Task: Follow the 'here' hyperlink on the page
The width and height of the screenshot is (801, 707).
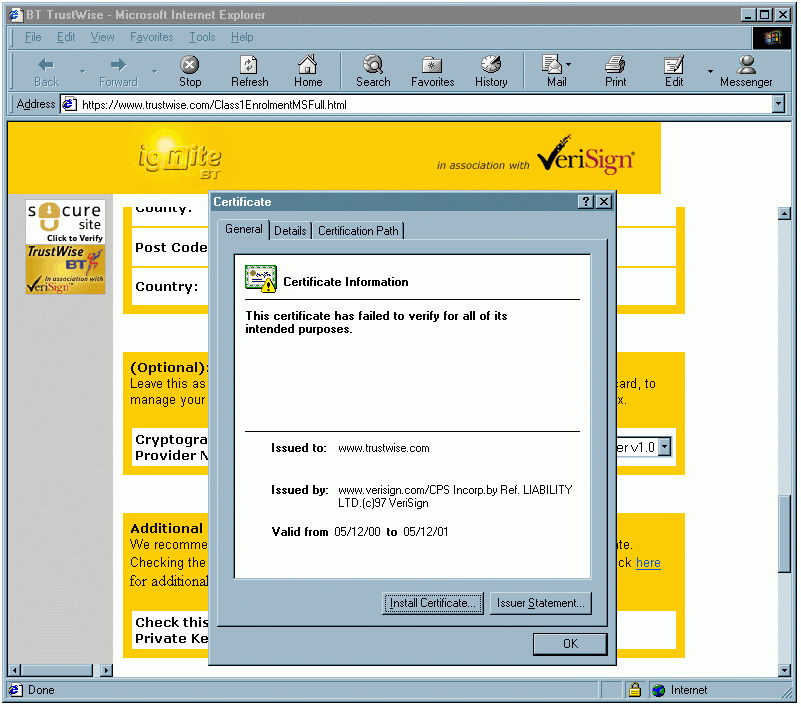Action: [648, 562]
